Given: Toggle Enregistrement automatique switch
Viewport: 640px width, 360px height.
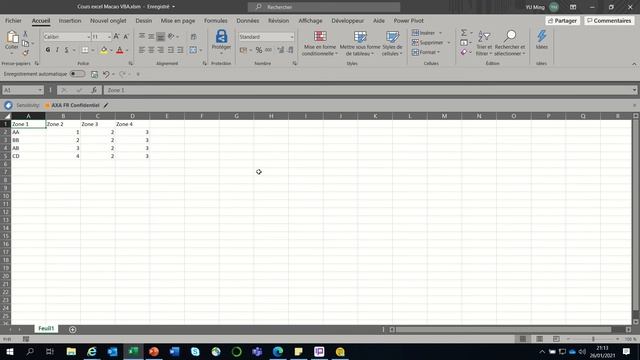Looking at the screenshot, I should tap(77, 74).
